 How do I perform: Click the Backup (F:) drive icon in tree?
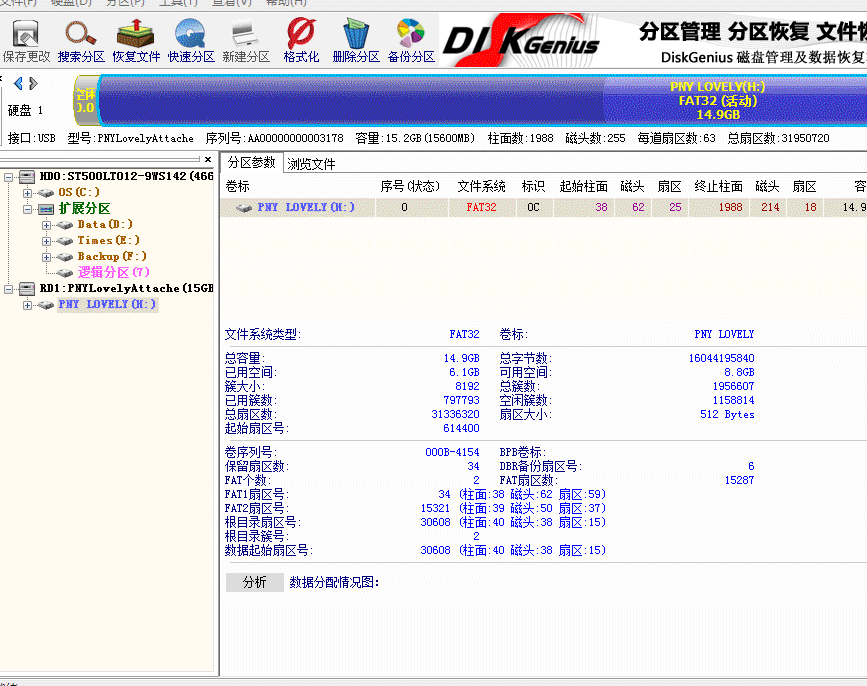coord(65,257)
